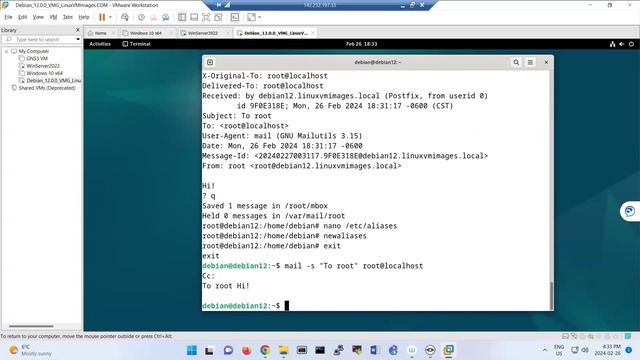Click the VMware Workstation taskbar icon
Screen dimensions: 640x360
pos(448,350)
